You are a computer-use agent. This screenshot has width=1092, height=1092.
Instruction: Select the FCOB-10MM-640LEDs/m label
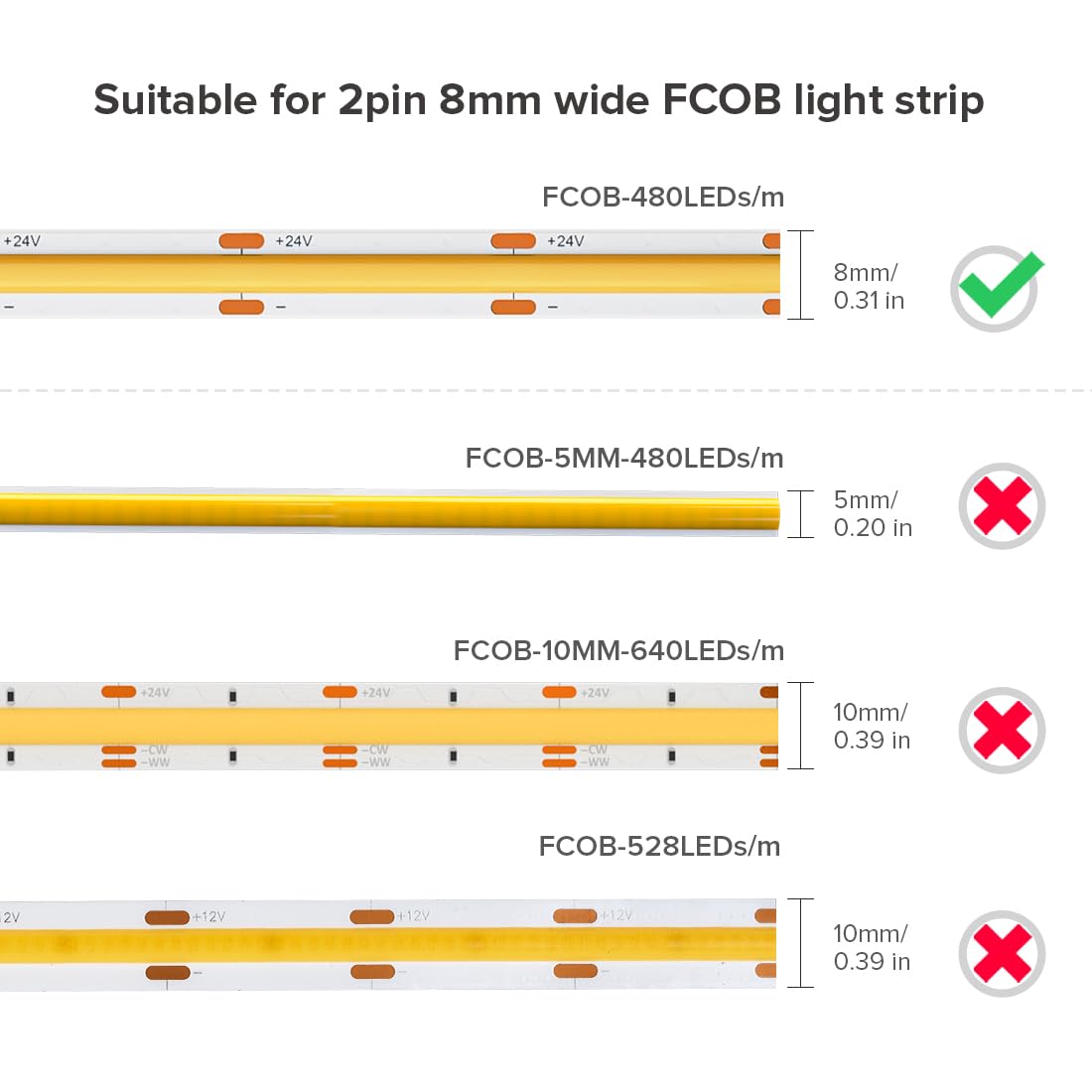(618, 650)
